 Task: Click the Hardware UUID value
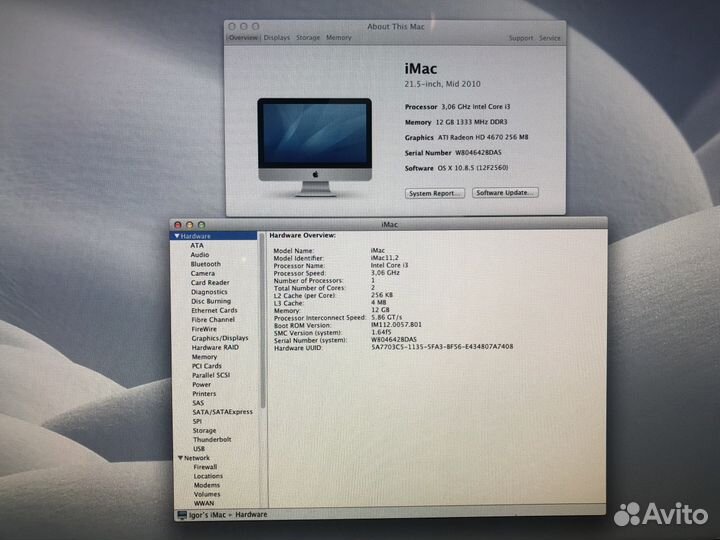tap(442, 347)
